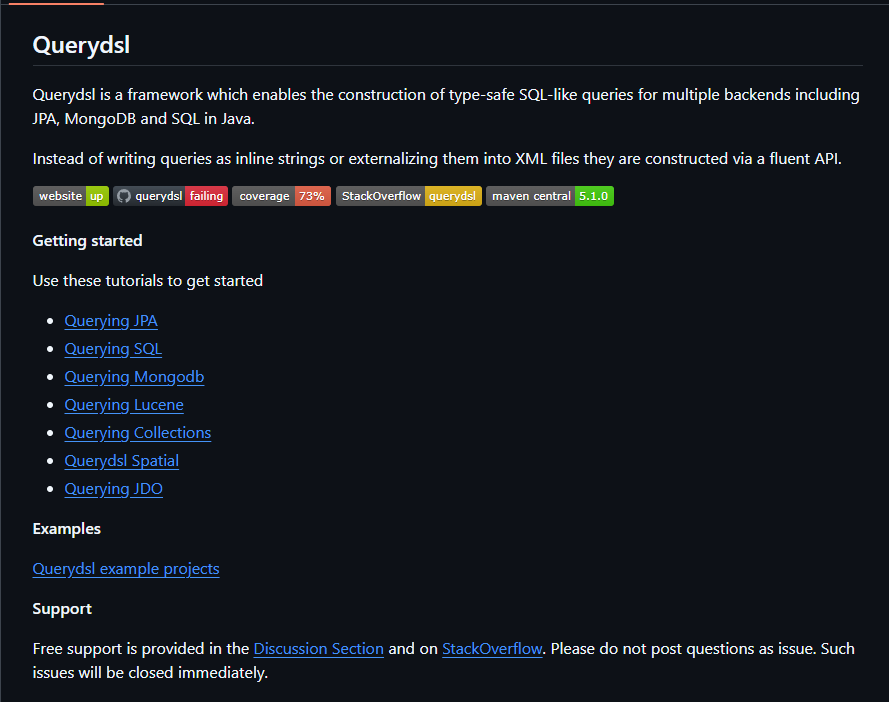Open the Querying SQL tutorial link

113,349
